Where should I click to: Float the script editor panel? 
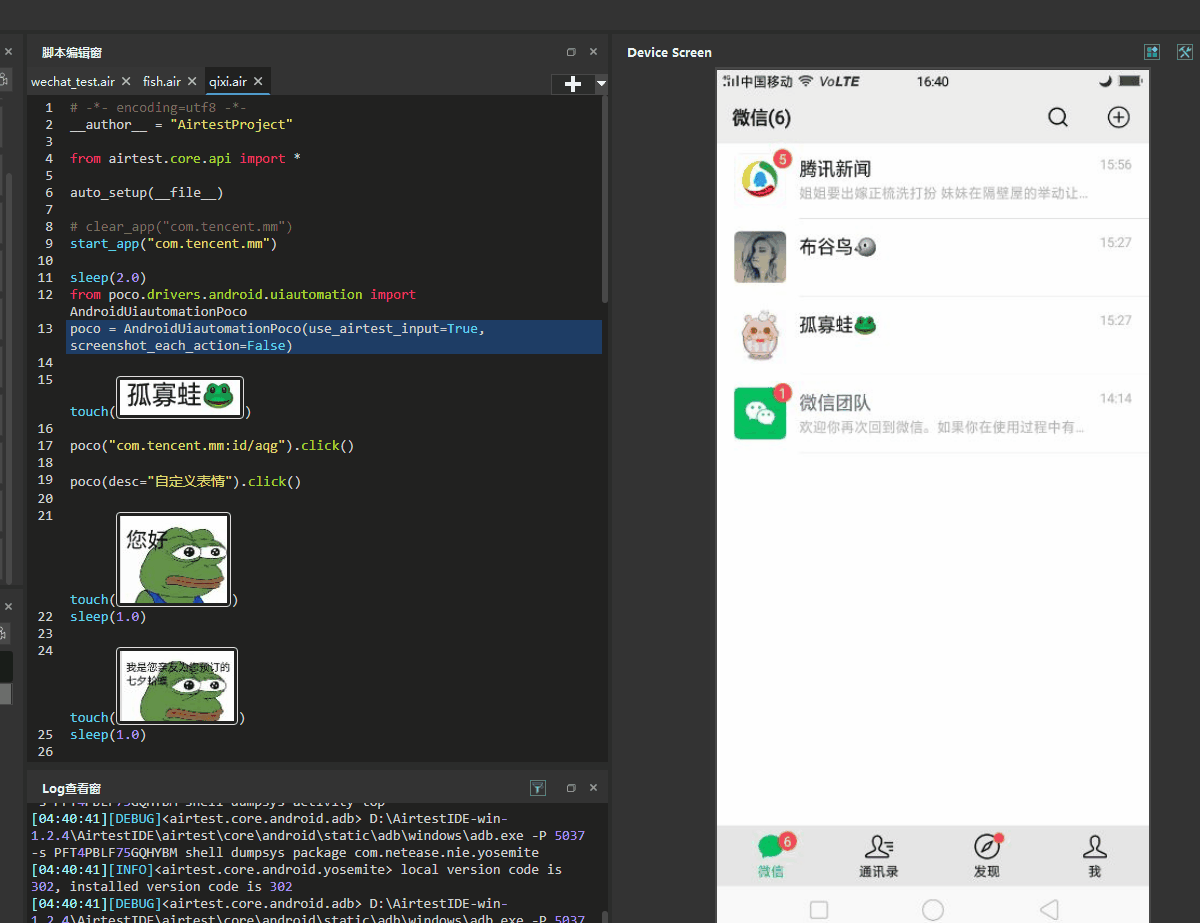click(571, 52)
